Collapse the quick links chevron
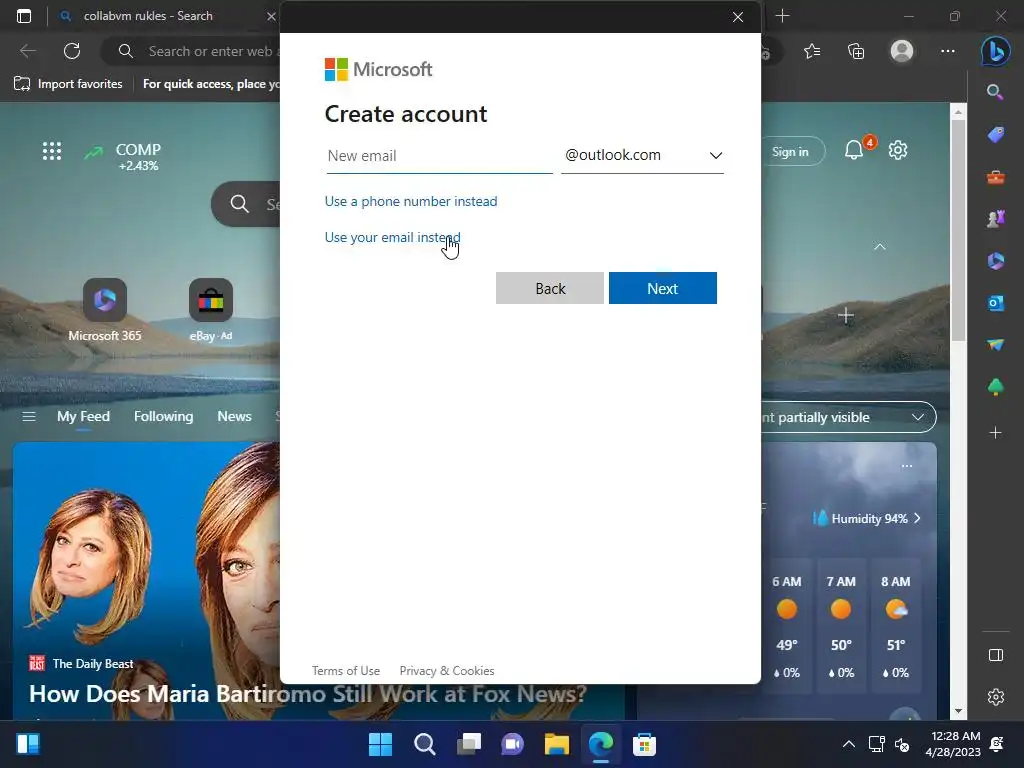1024x768 pixels. (880, 247)
